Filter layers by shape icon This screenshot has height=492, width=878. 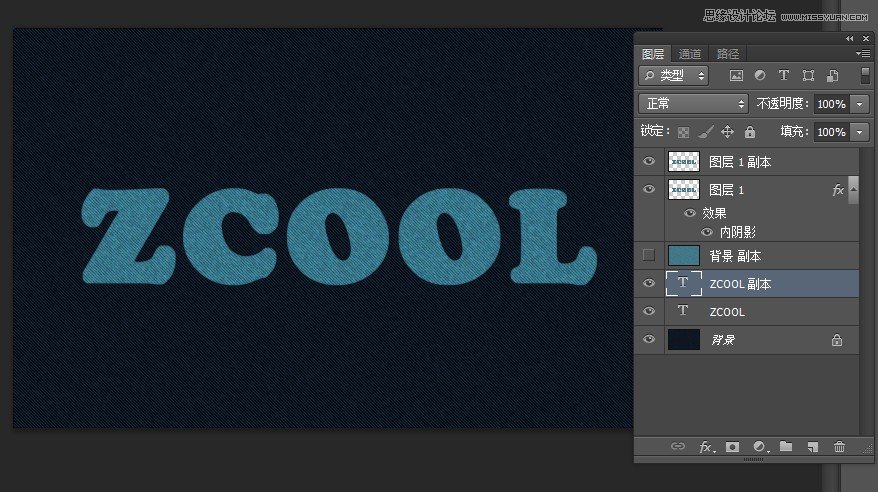pos(808,76)
